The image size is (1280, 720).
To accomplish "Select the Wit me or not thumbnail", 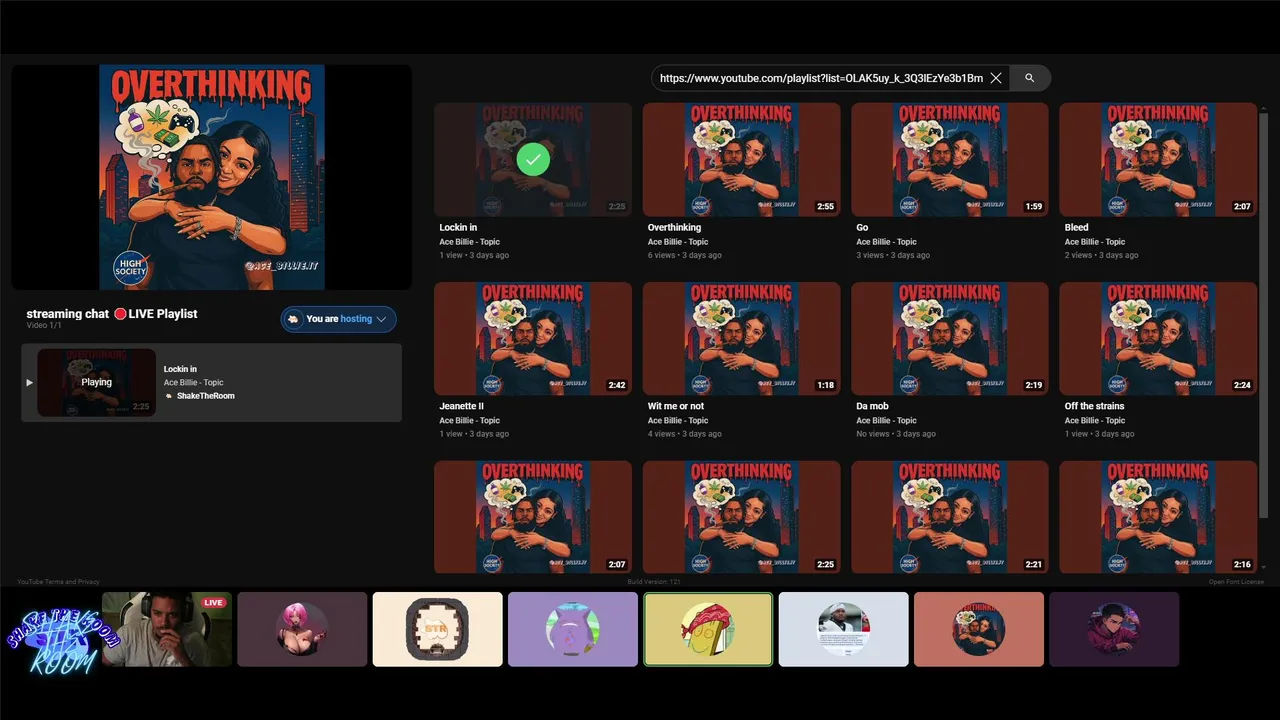I will (x=741, y=338).
